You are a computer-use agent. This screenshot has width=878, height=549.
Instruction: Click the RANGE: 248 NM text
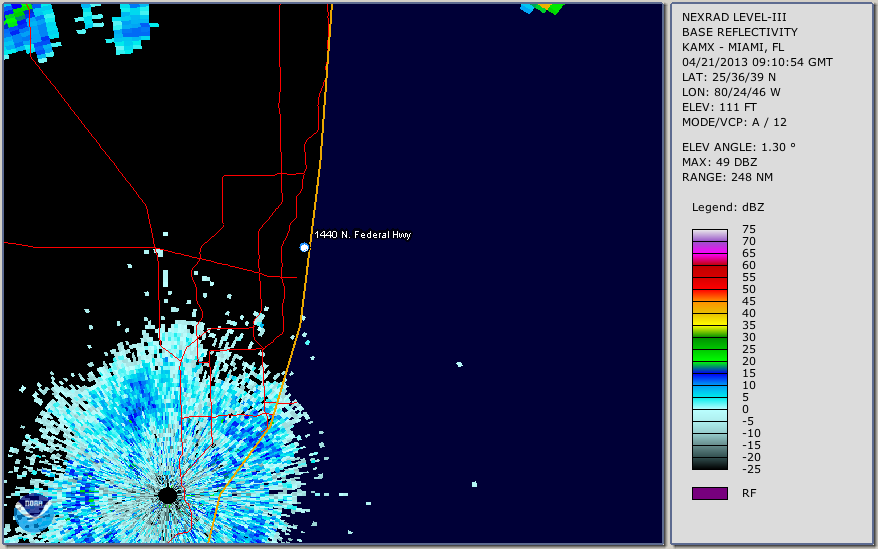coord(727,178)
